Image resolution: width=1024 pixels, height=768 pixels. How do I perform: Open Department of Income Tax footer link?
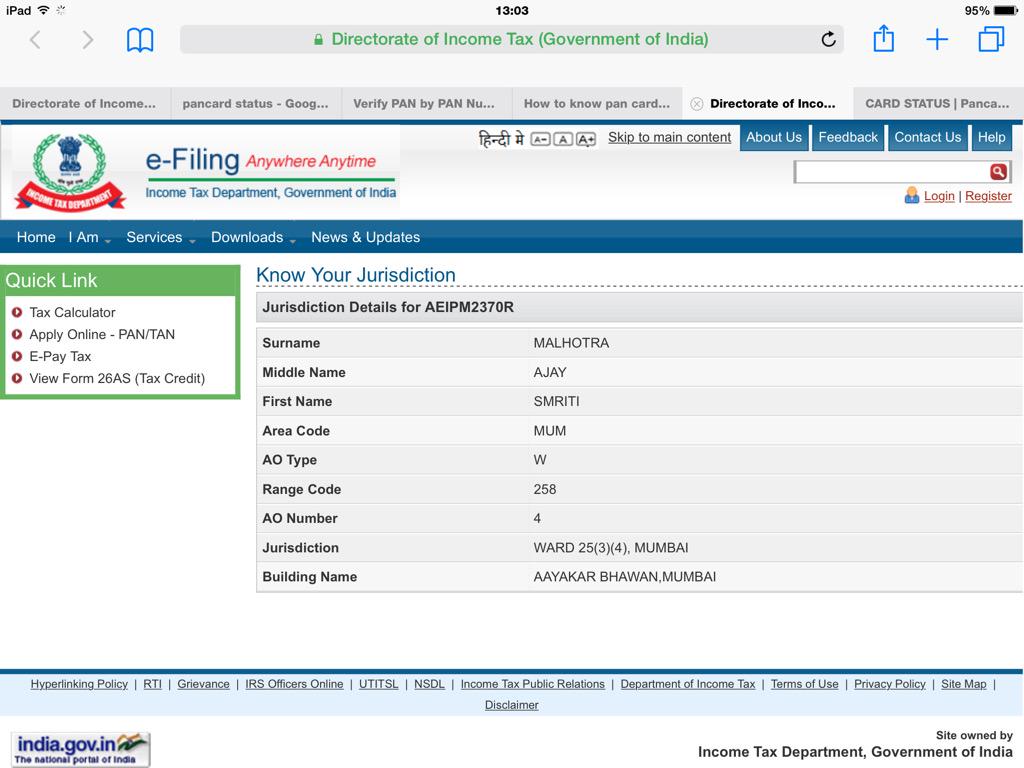[x=688, y=684]
